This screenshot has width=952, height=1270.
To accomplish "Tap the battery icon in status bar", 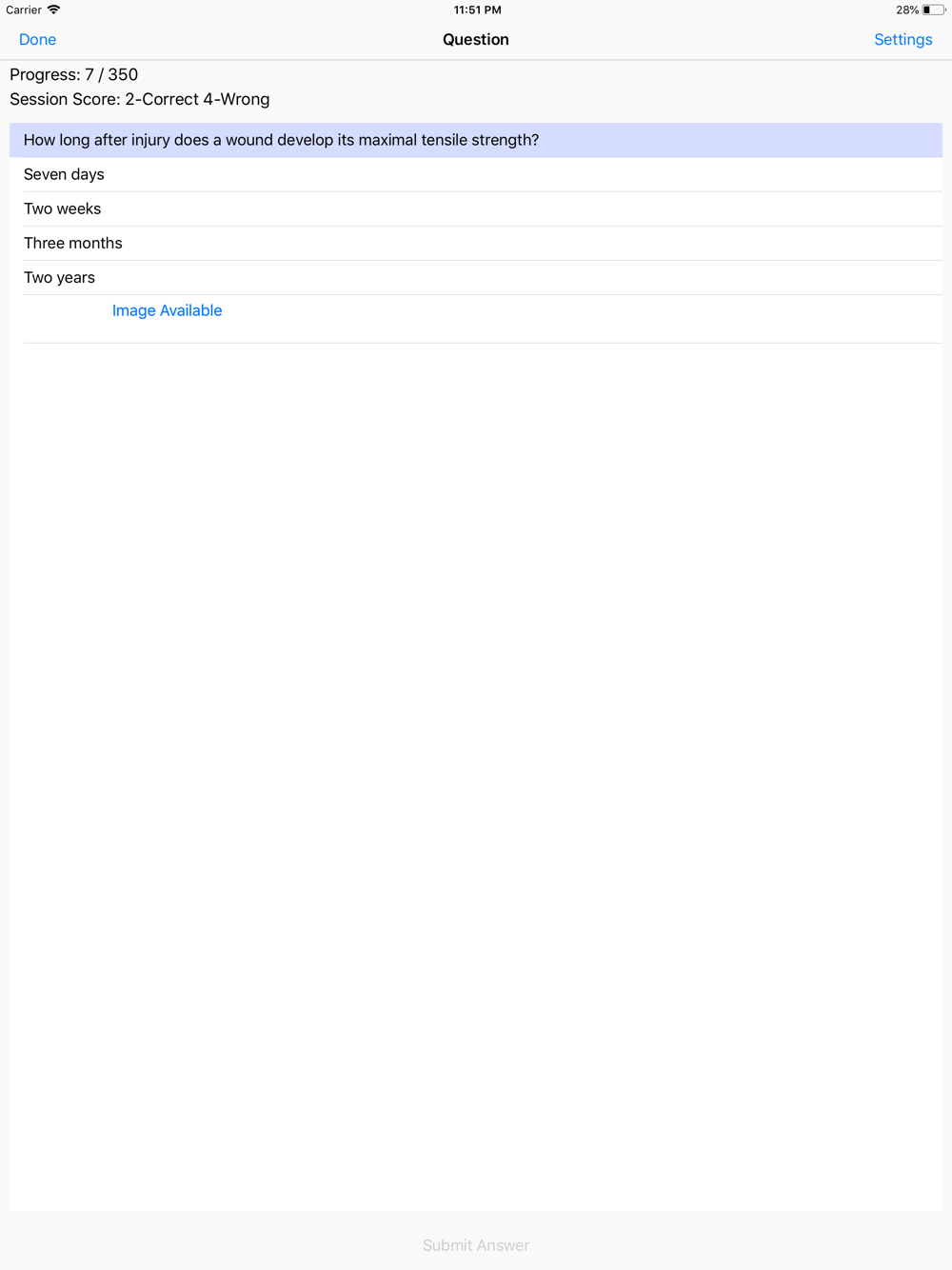I will (x=933, y=10).
